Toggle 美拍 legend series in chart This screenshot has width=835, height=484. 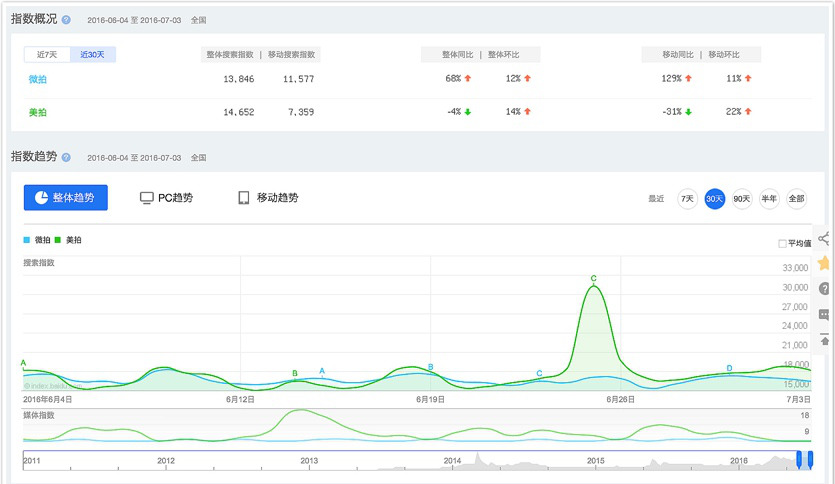point(68,240)
